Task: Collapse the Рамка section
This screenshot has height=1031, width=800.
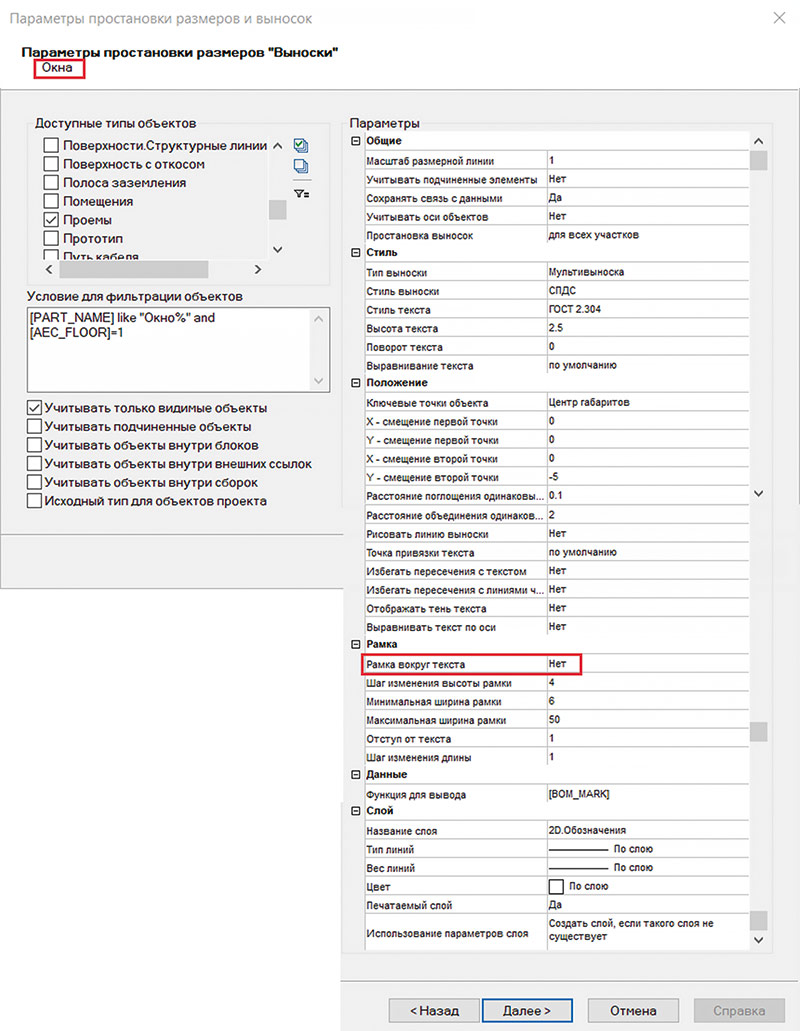Action: pos(355,644)
